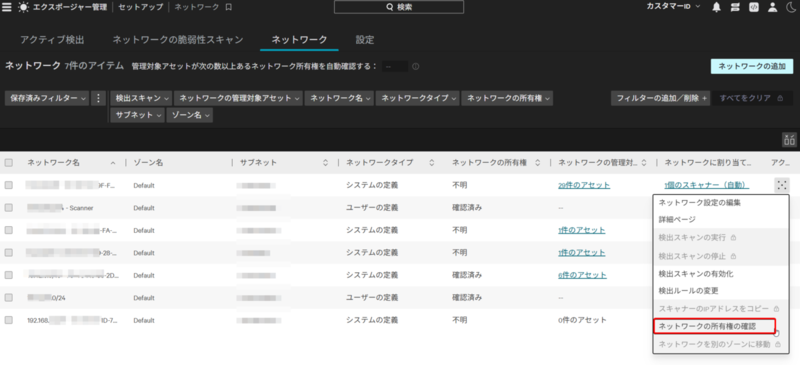Click the ネットワークの追加 button
This screenshot has width=800, height=365.
pyautogui.click(x=752, y=66)
